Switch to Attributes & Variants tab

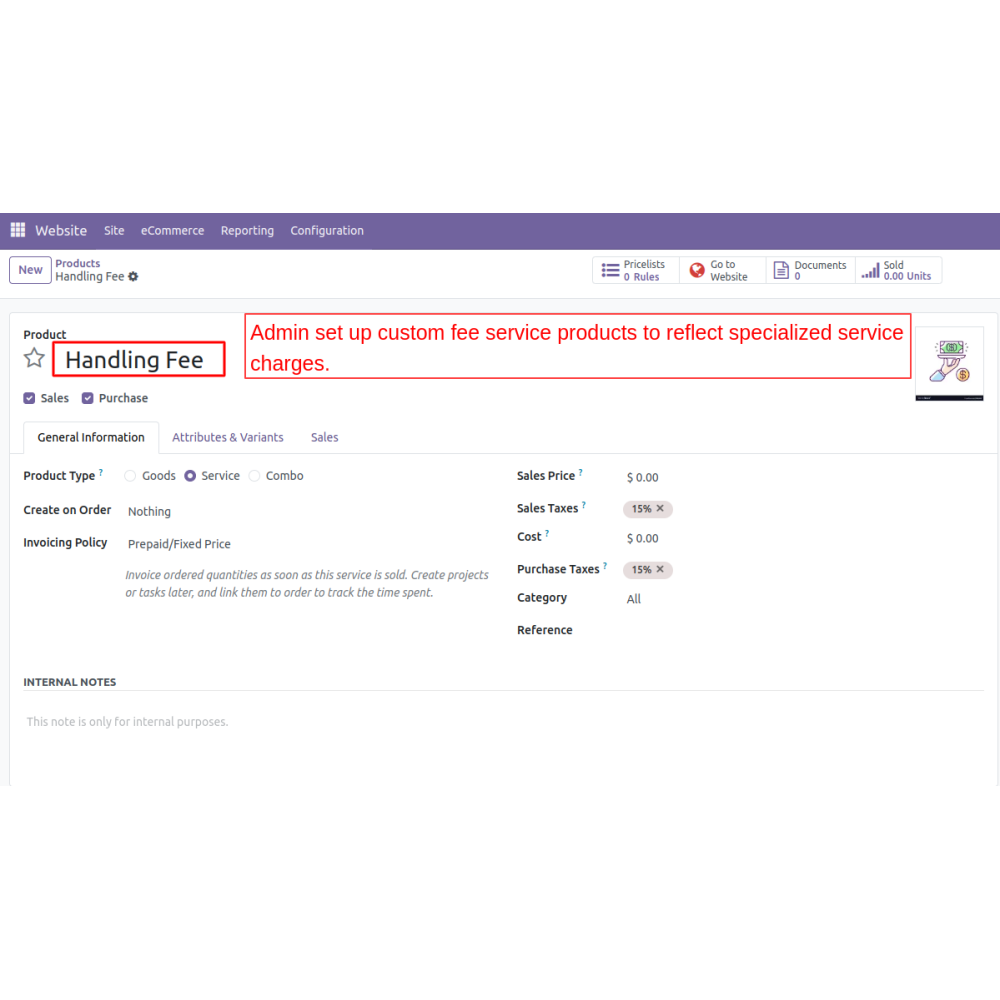click(x=228, y=438)
